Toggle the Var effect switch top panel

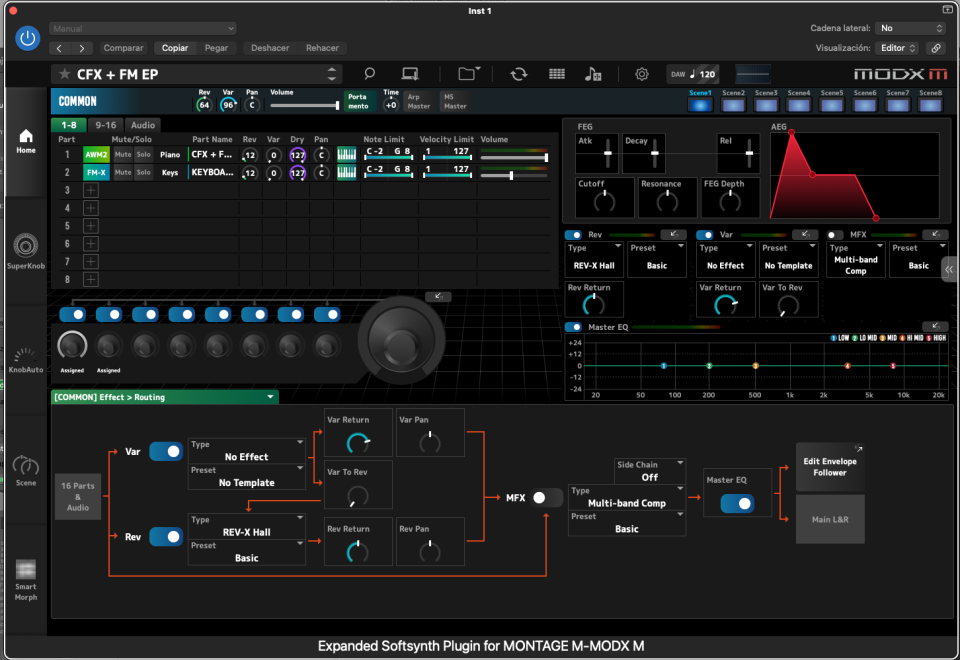(705, 234)
